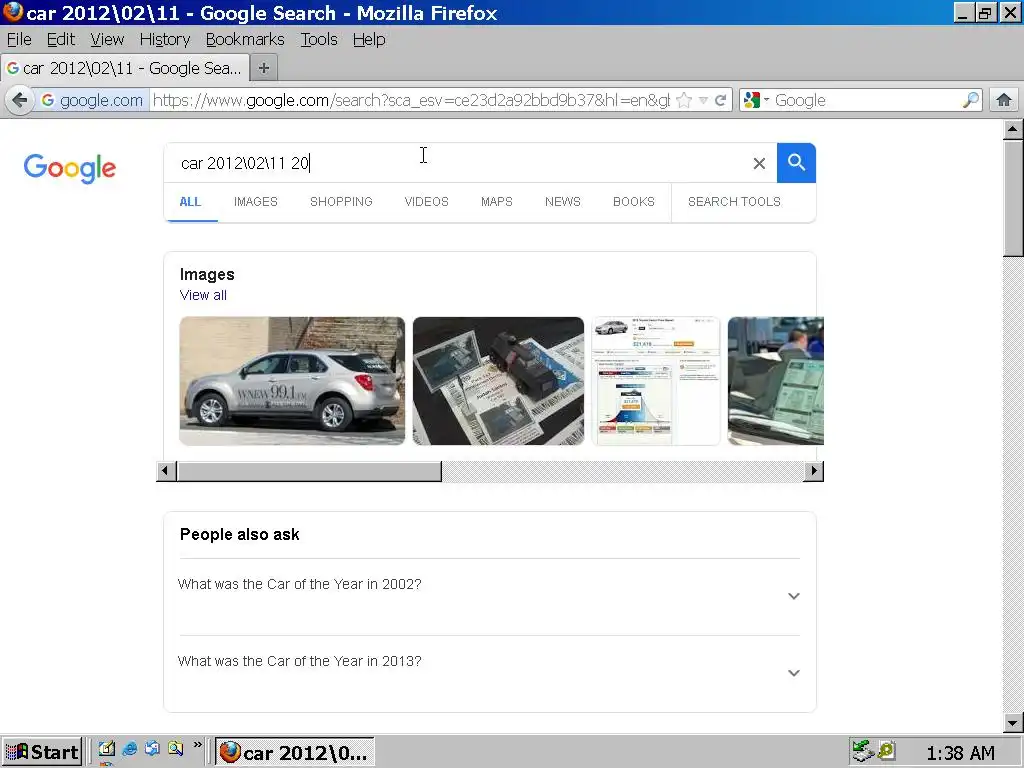Click the vertical page scrollbar thumb
Viewport: 1024px width, 768px height.
tap(1013, 199)
